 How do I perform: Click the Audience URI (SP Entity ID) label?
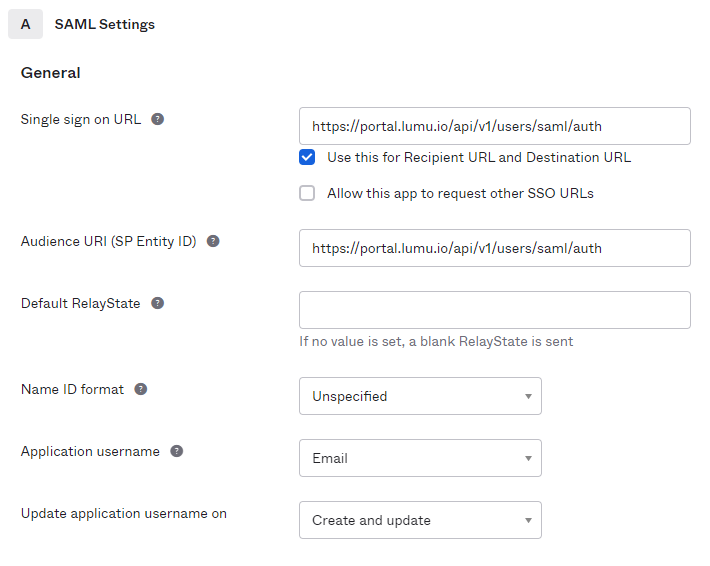pyautogui.click(x=108, y=241)
